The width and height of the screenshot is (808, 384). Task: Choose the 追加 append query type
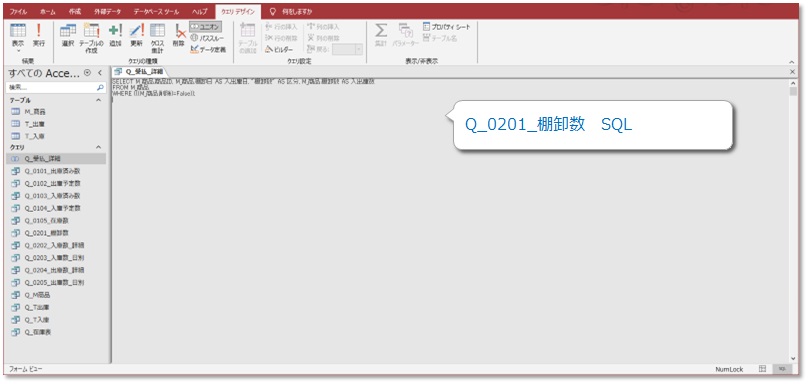[x=115, y=35]
